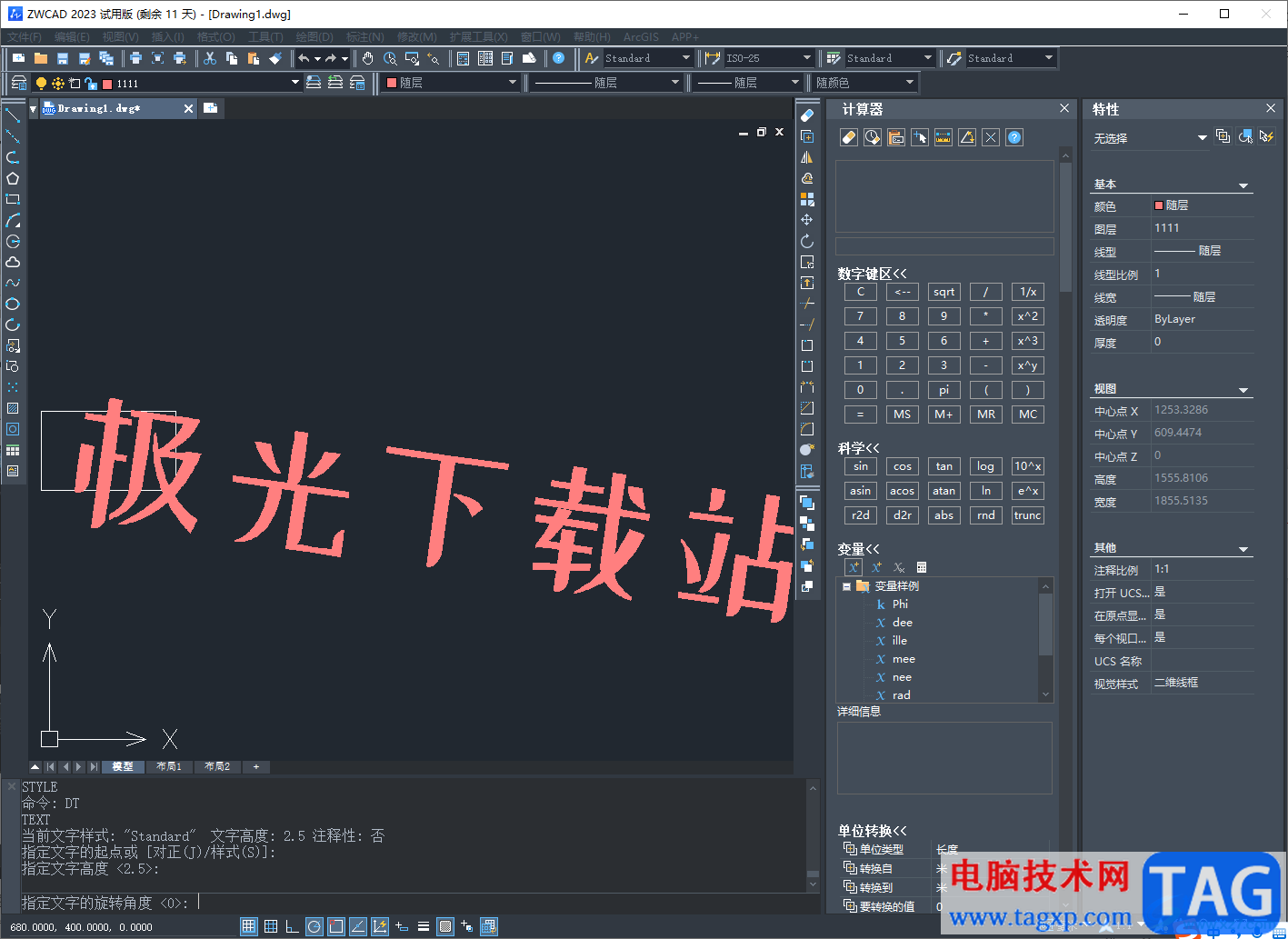Click the Undo arrow icon
This screenshot has width=1288, height=939.
point(304,58)
